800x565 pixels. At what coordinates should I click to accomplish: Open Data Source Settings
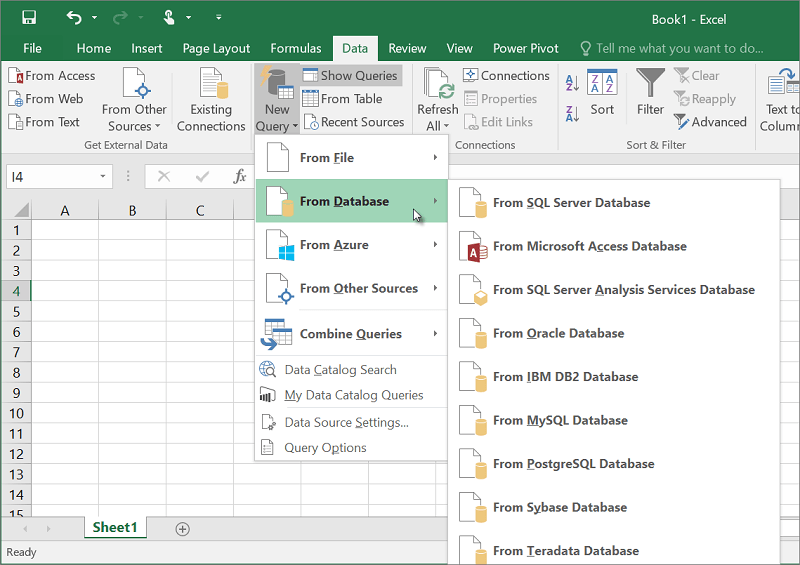(x=346, y=422)
